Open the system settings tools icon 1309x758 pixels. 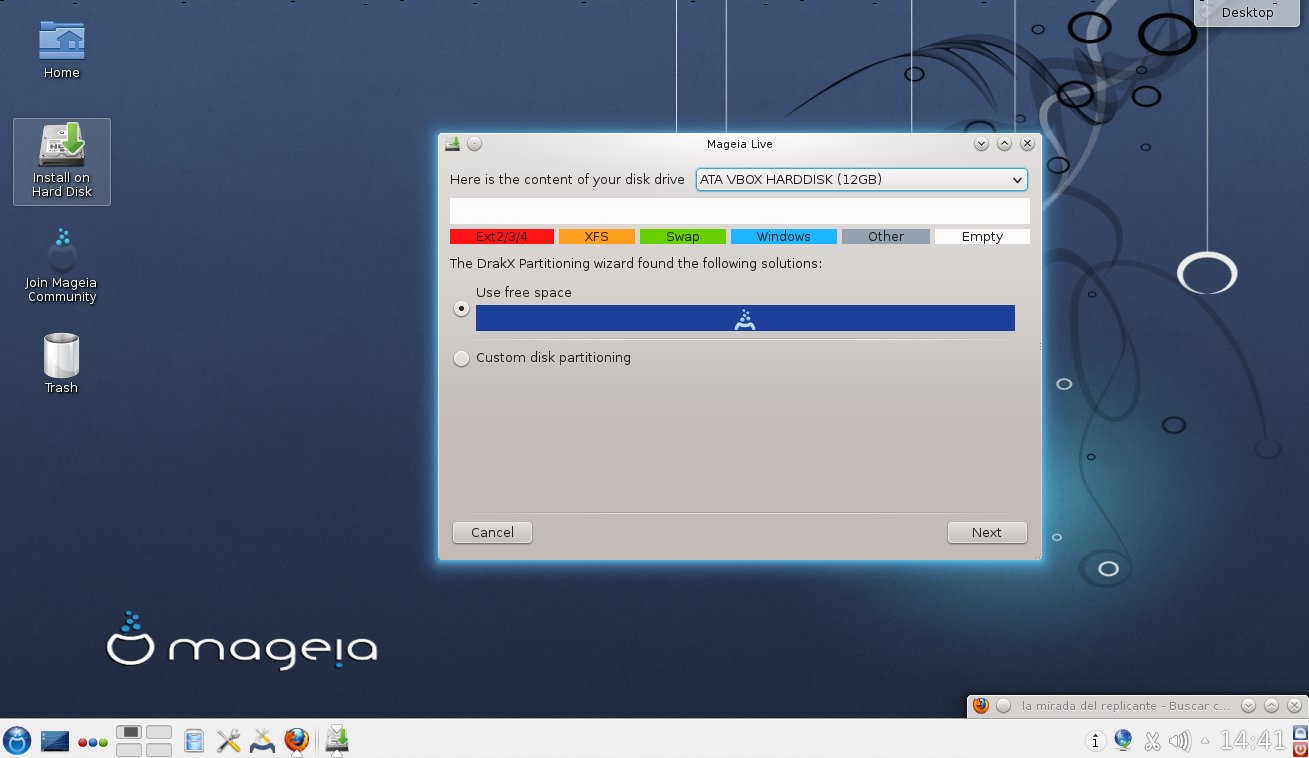(x=229, y=741)
